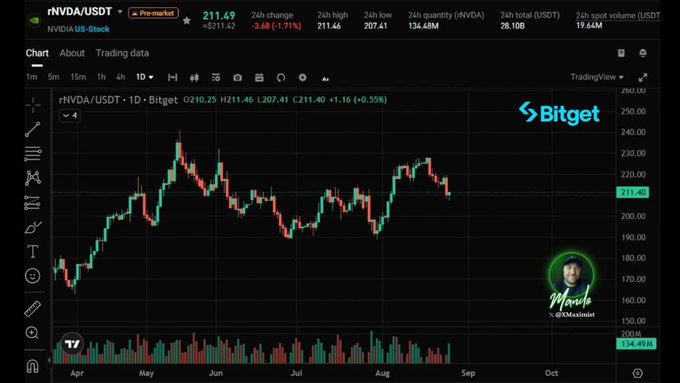Viewport: 680px width, 383px height.
Task: Open the emoji sticker tool
Action: pyautogui.click(x=33, y=276)
